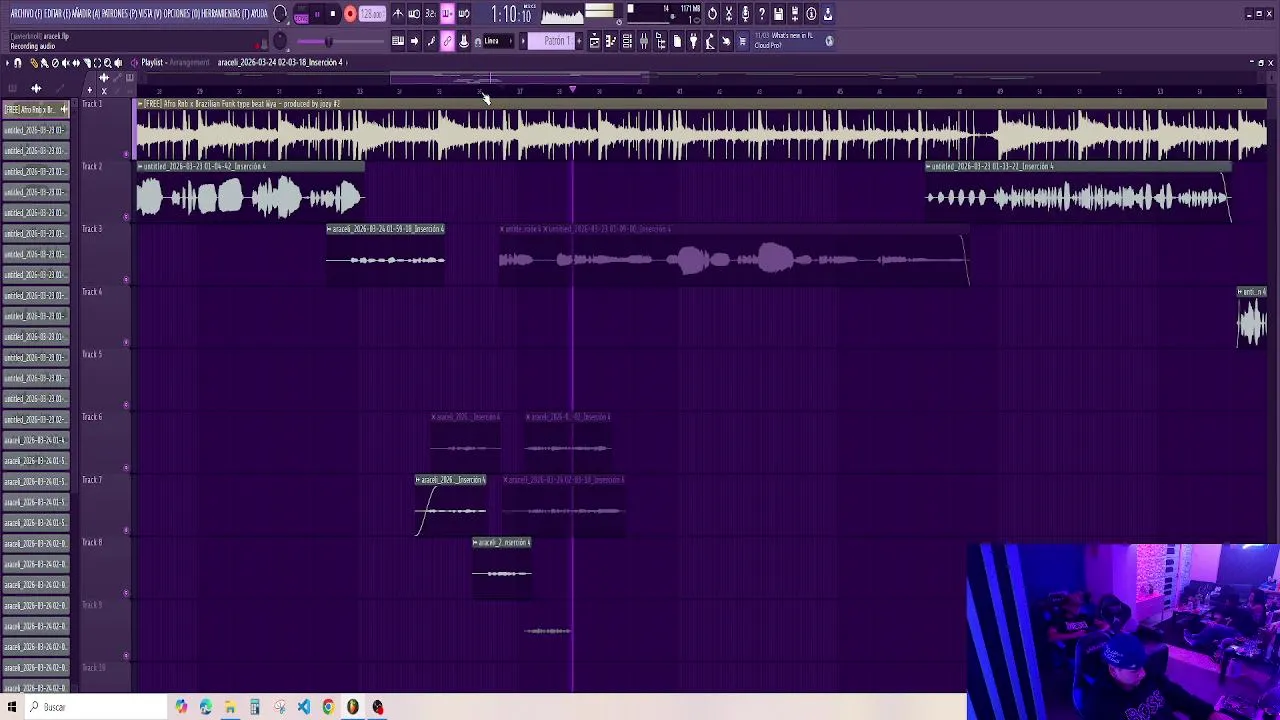This screenshot has height=720, width=1280.
Task: Open the Arrangement selector in playlist title
Action: click(x=189, y=62)
